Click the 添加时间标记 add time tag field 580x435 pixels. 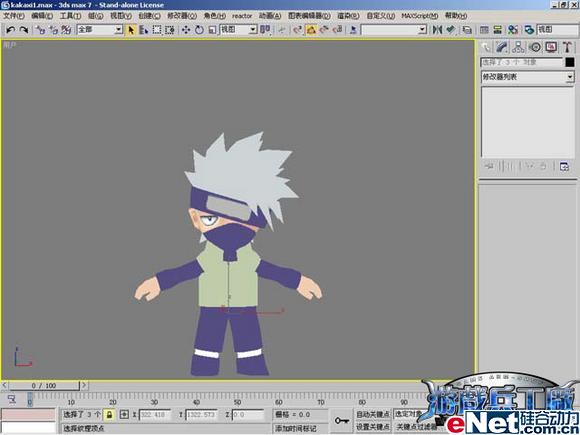300,428
